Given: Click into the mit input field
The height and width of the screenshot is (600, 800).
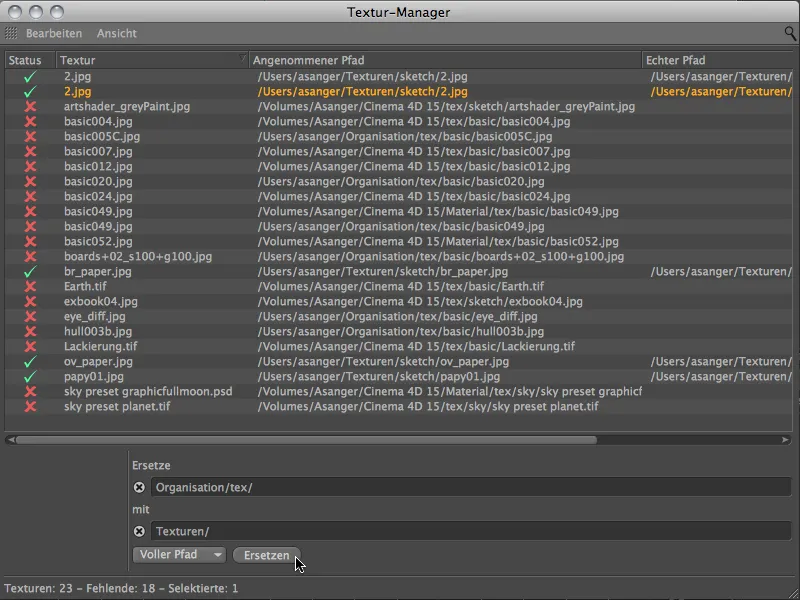Looking at the screenshot, I should click(470, 531).
